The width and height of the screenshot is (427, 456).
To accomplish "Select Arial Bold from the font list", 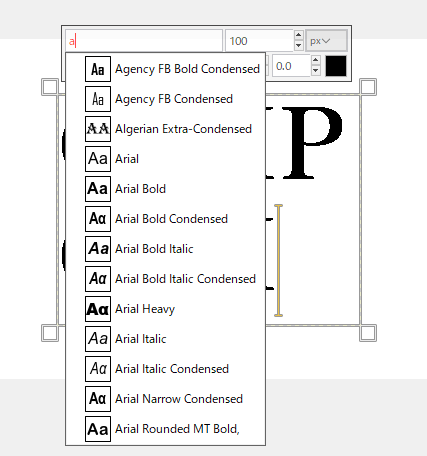I will tap(166, 189).
